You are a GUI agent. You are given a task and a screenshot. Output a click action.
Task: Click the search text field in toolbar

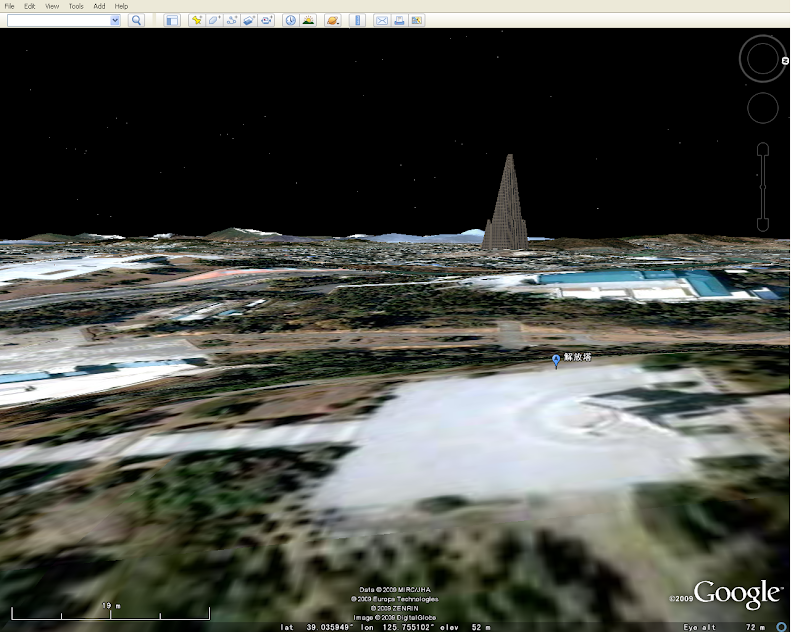[59, 20]
